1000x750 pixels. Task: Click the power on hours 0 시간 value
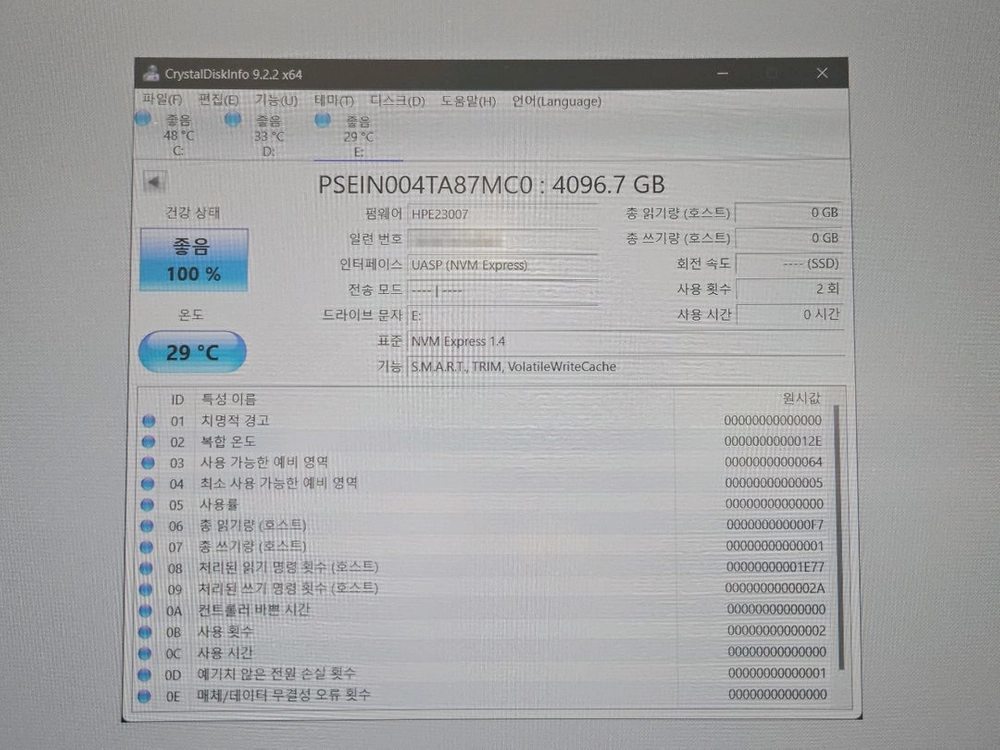789,314
